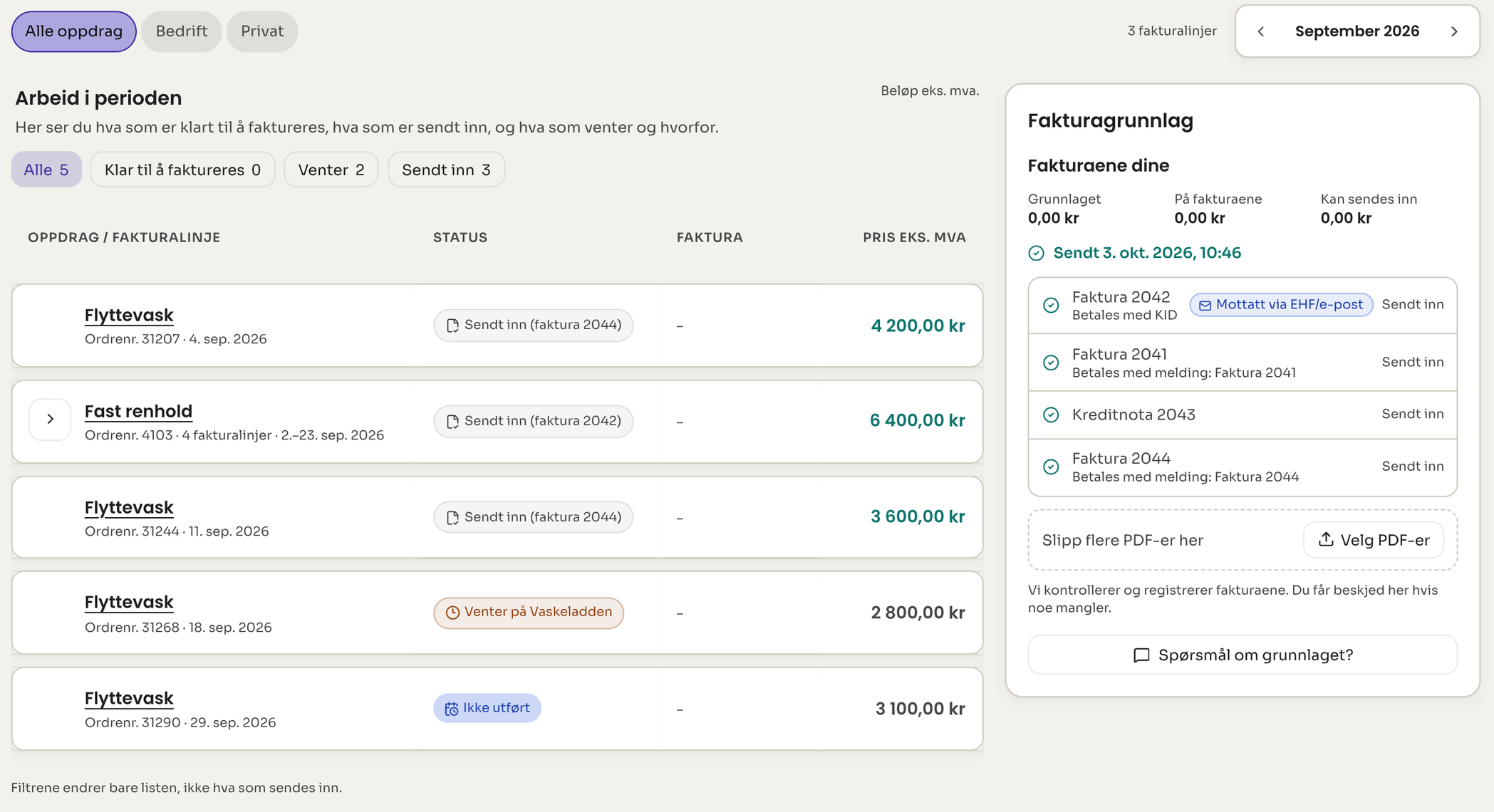Click checkmark icon beside Kreditnota 2043

(x=1051, y=415)
